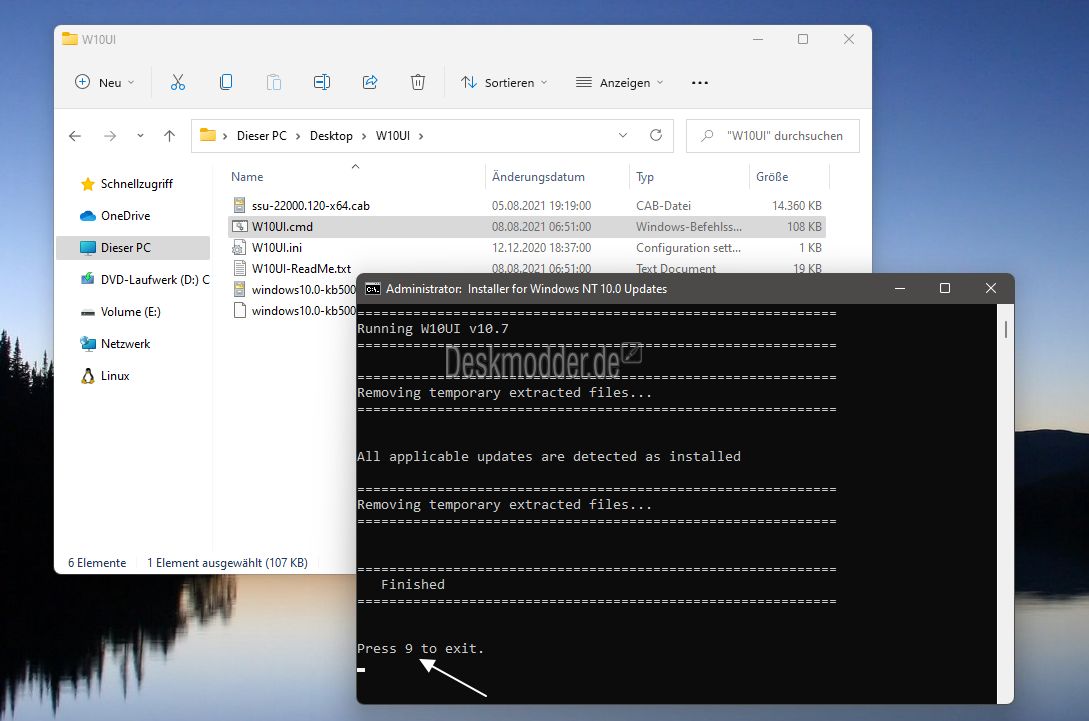Click the W10UI.cmd file icon
This screenshot has height=721, width=1089.
240,226
